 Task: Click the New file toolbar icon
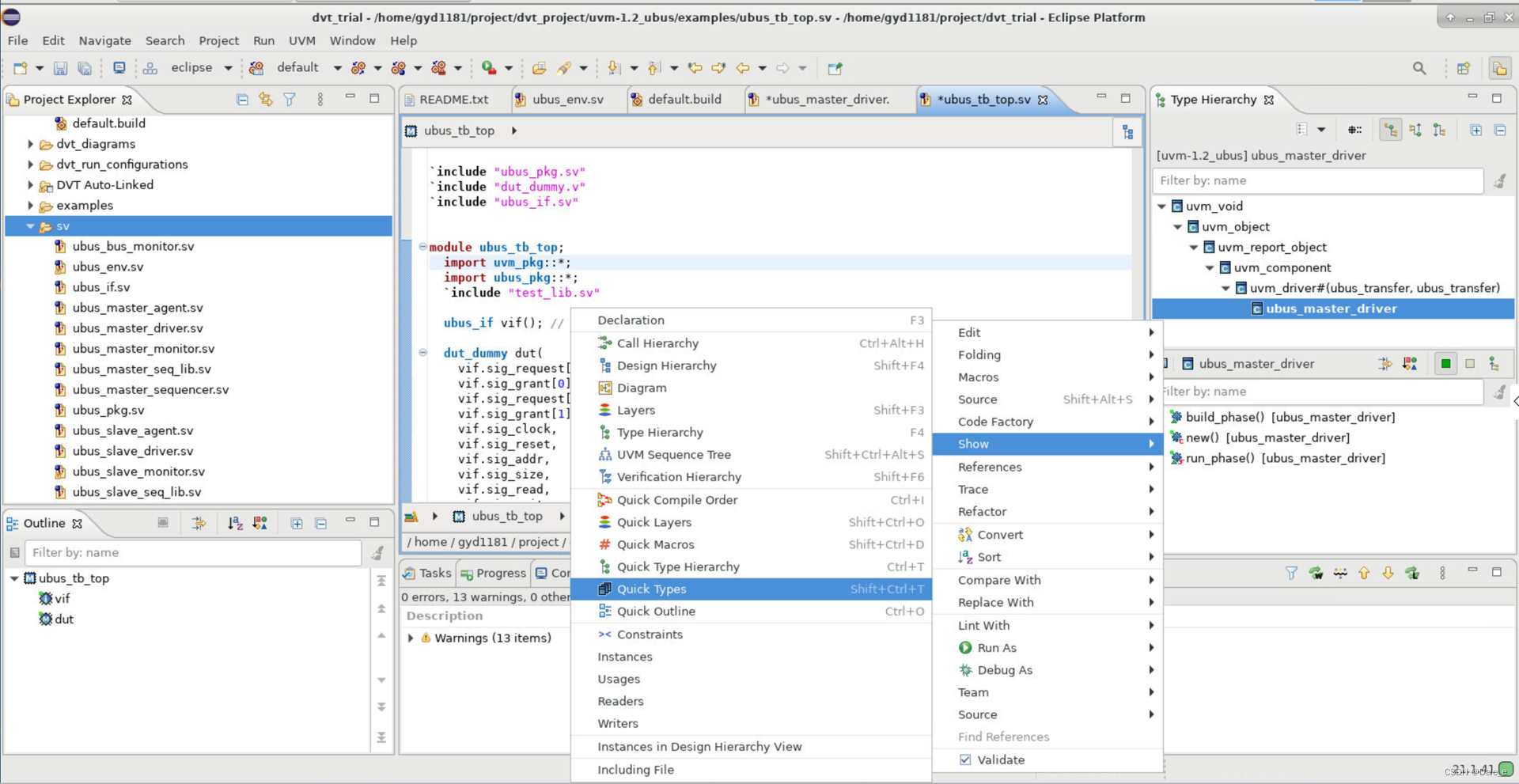[x=21, y=68]
